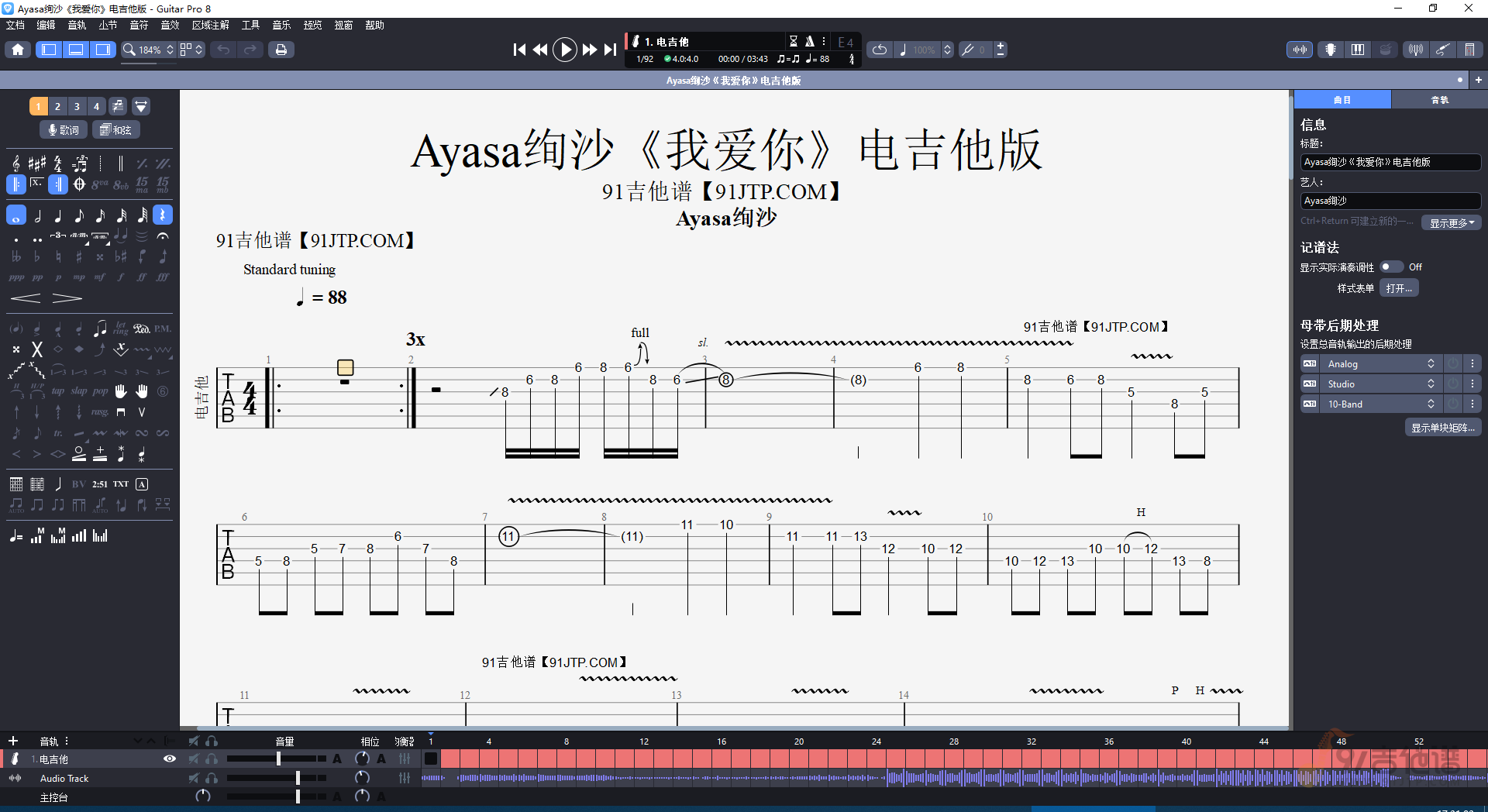Image resolution: width=1488 pixels, height=812 pixels.
Task: Select the quarter note duration
Action: coord(58,215)
